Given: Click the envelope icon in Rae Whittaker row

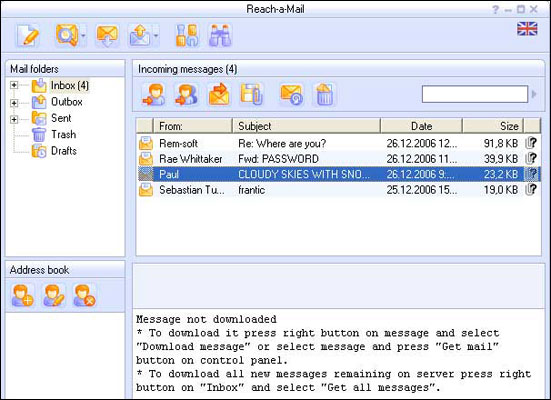Looking at the screenshot, I should pos(146,159).
